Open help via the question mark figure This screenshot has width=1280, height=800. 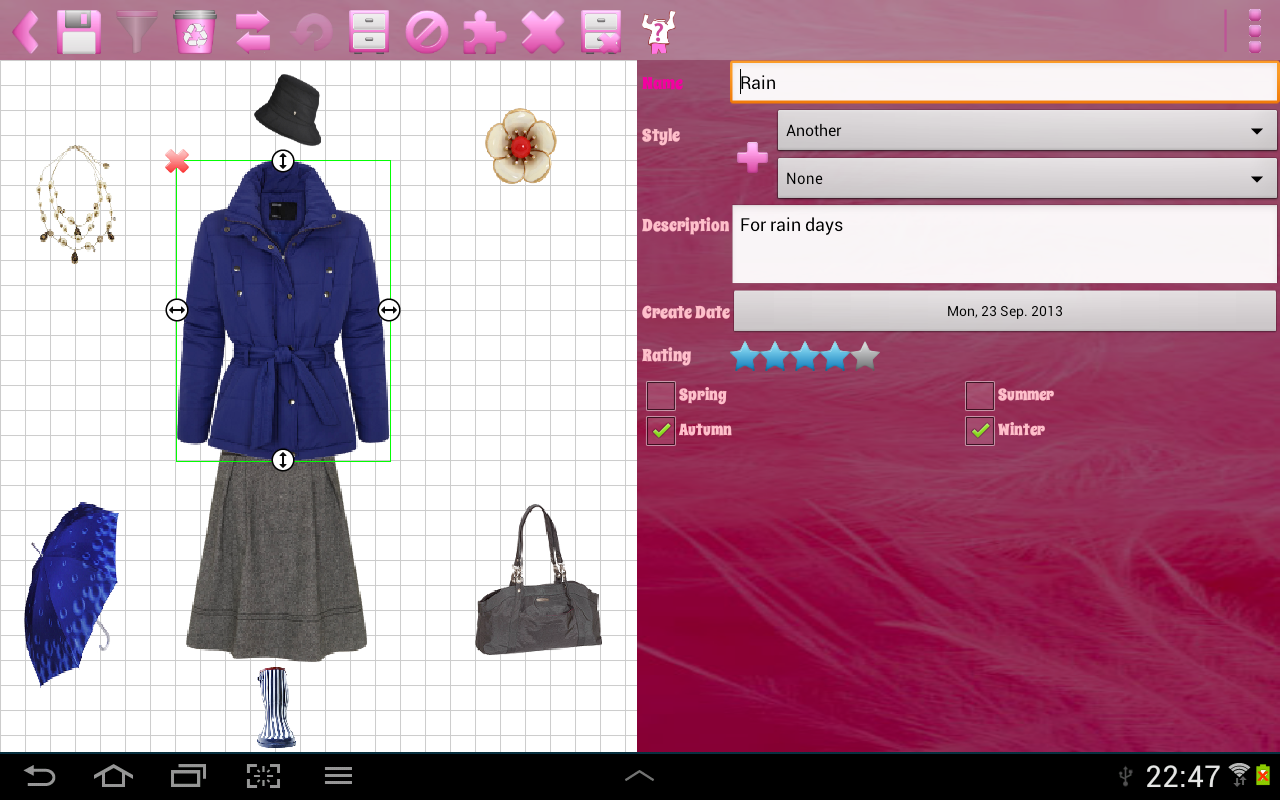[659, 31]
